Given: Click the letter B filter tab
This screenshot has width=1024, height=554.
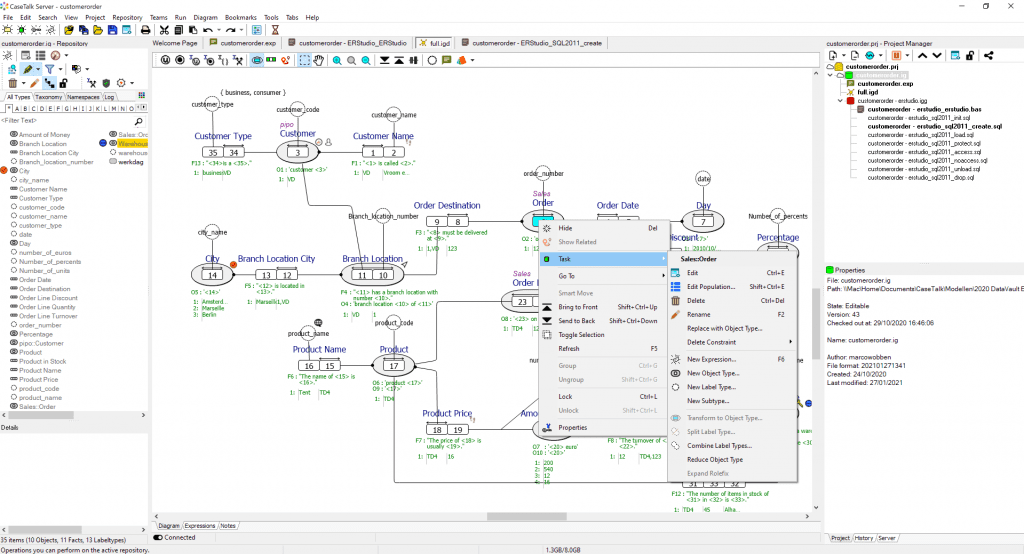Looking at the screenshot, I should (25, 109).
